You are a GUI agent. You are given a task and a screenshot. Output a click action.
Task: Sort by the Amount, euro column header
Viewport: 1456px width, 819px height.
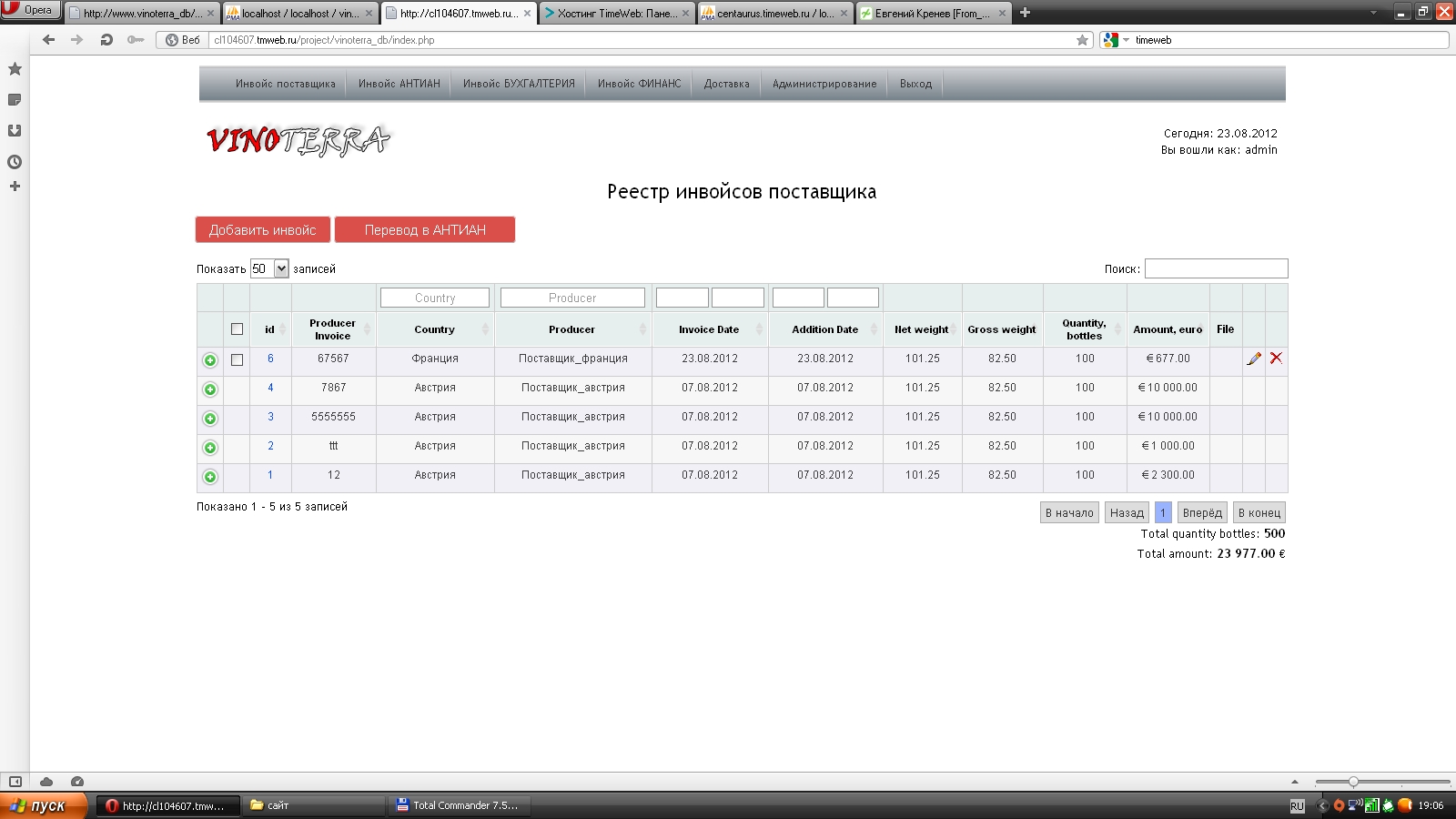pos(1168,329)
